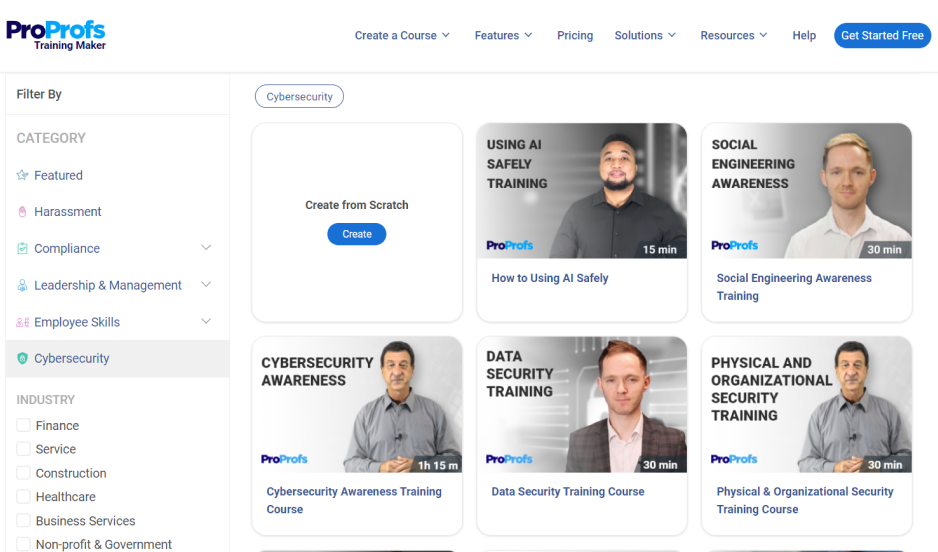
Task: Toggle the Non-profit & Government checkbox
Action: coord(23,544)
